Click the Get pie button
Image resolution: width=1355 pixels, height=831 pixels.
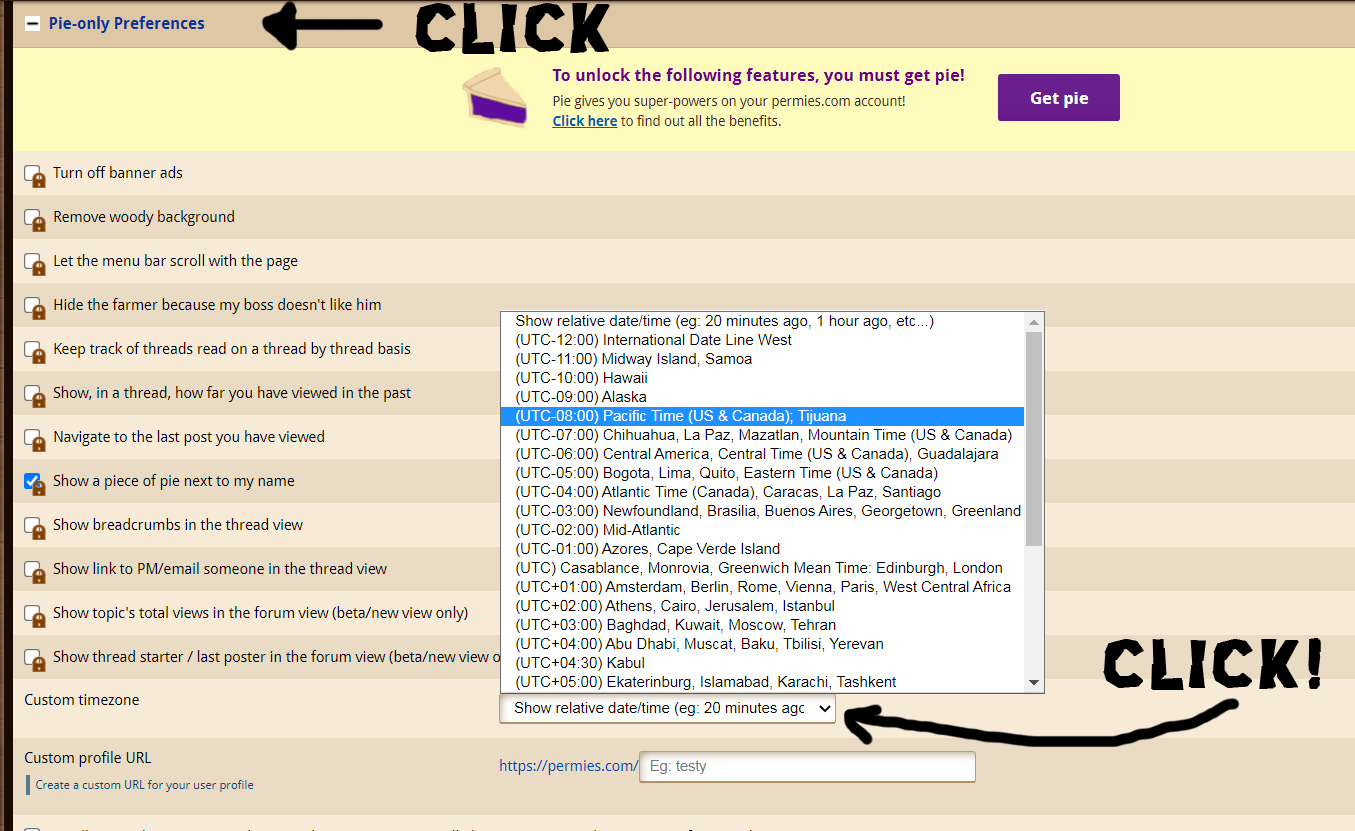tap(1058, 98)
